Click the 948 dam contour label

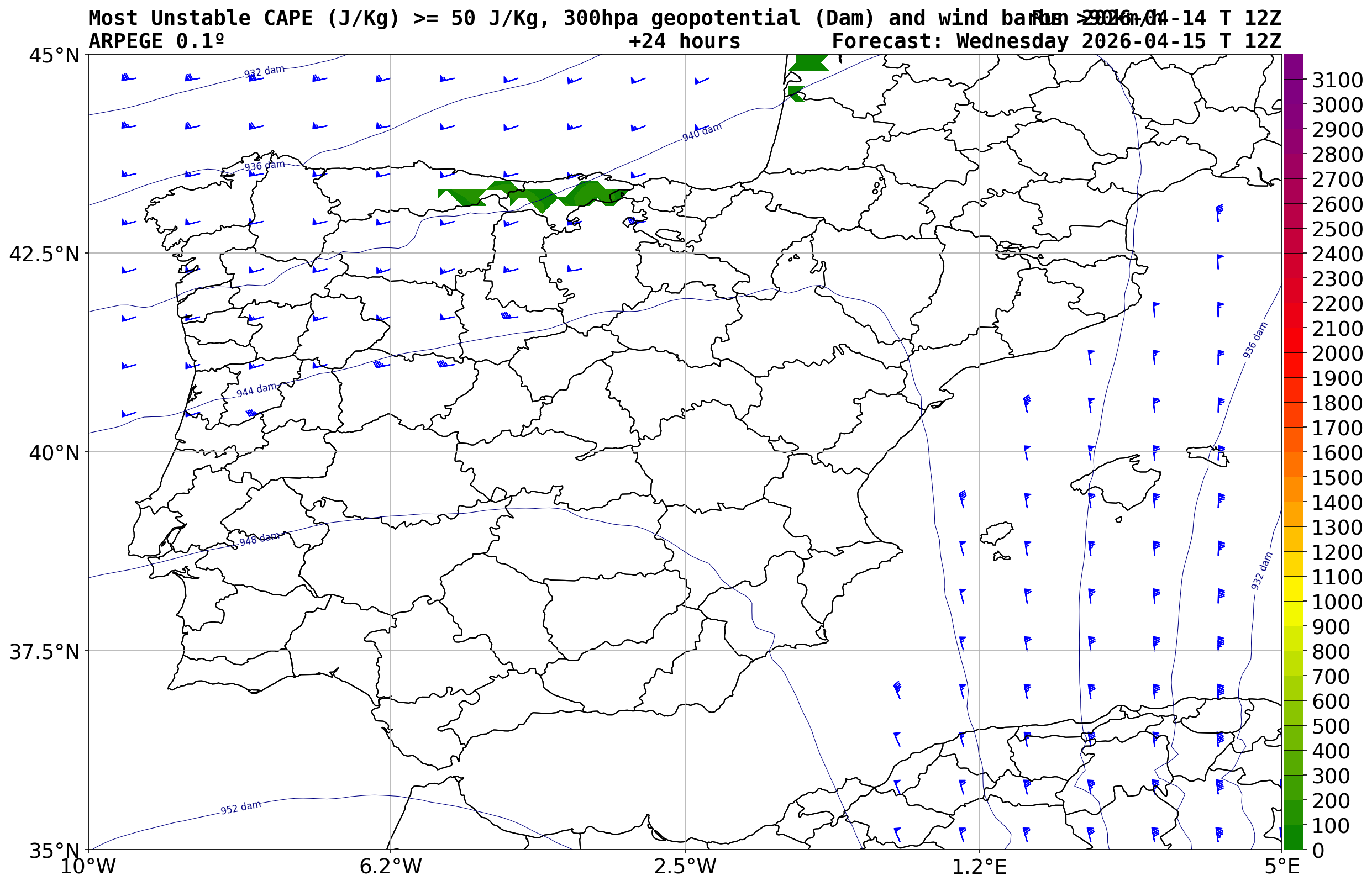259,539
